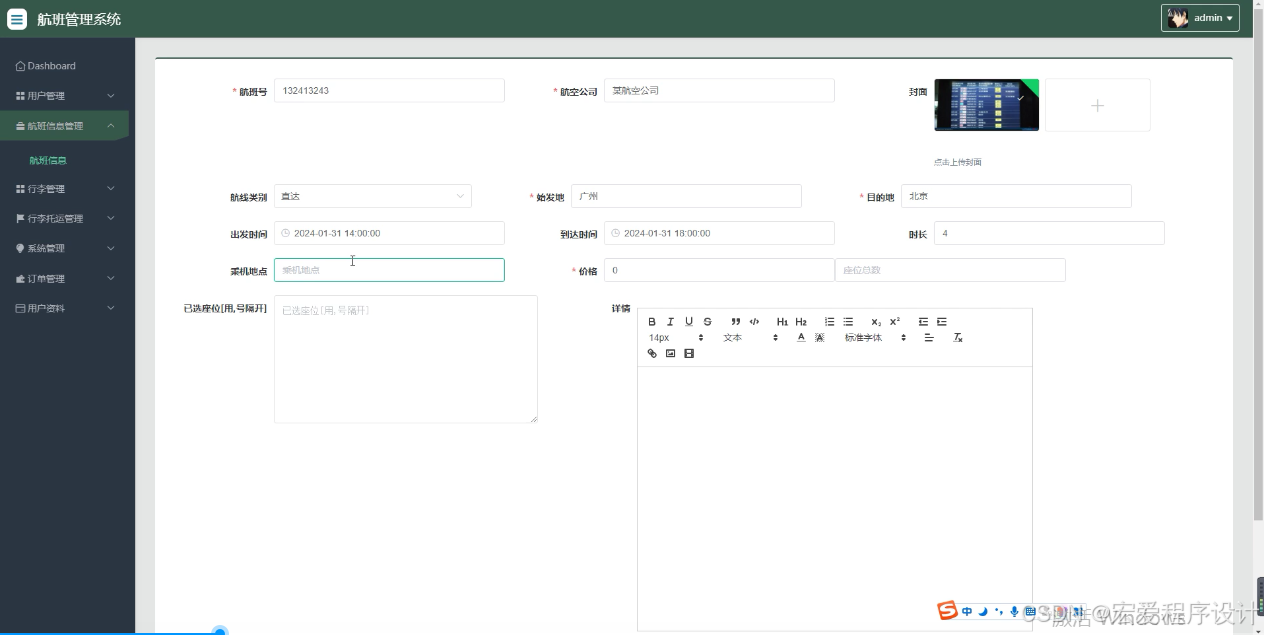Click the 目的地 field showing 北京
Viewport: 1264px width, 635px height.
1016,196
